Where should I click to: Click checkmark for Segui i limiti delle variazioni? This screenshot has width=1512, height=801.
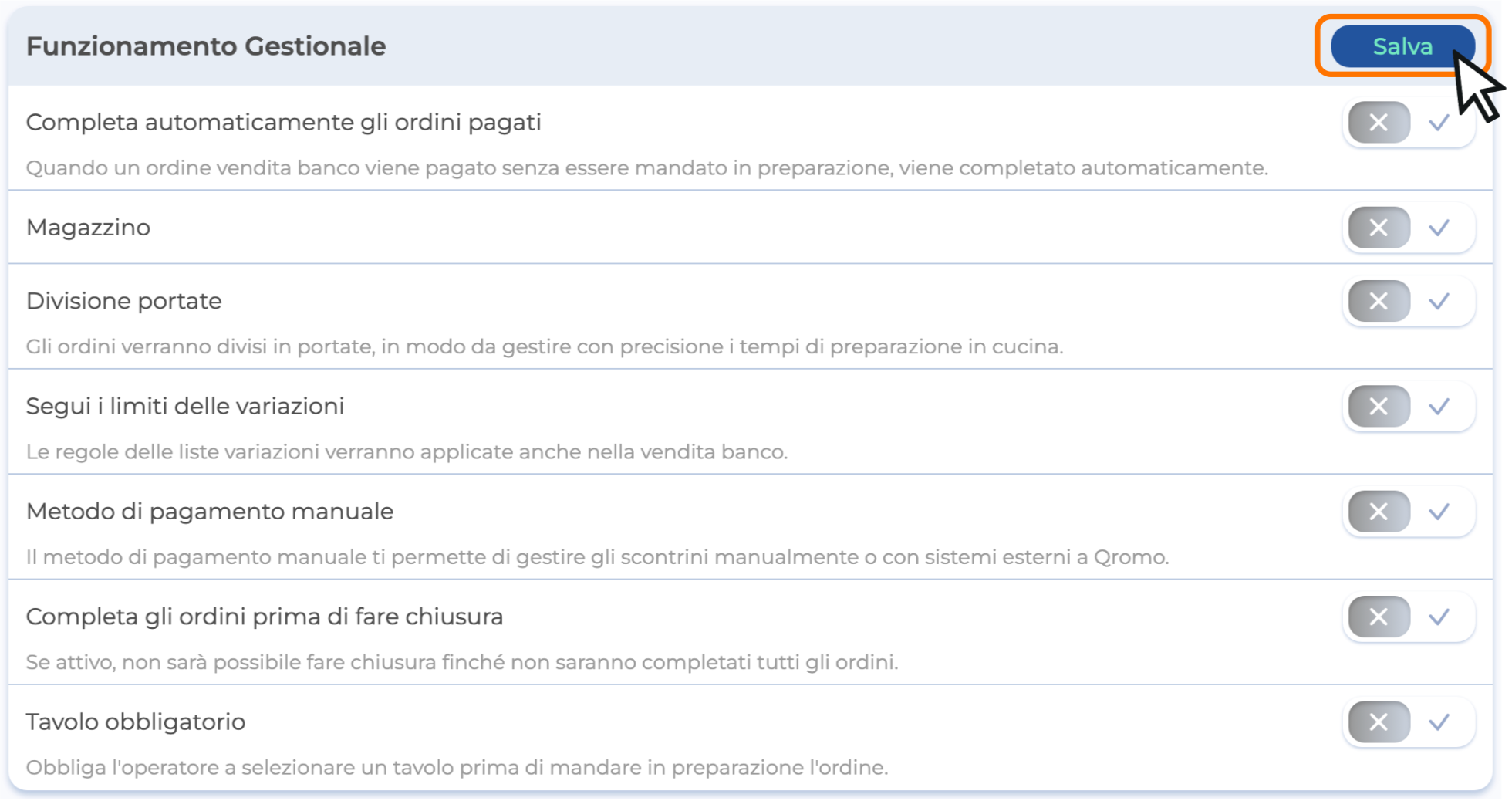(1439, 407)
